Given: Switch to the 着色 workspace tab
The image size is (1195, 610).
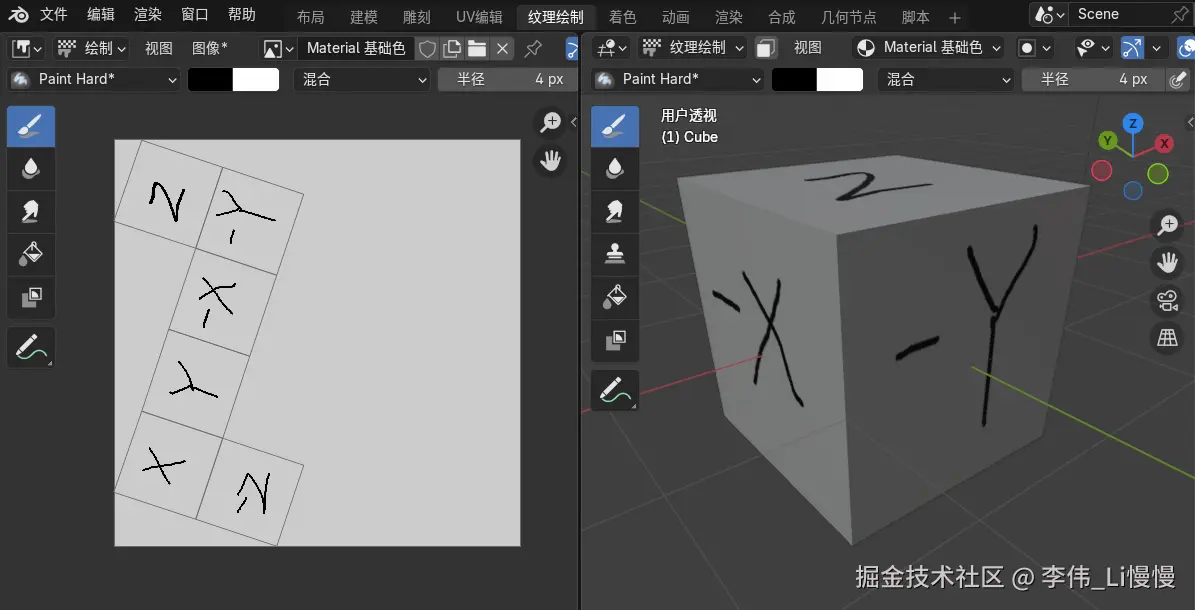Looking at the screenshot, I should tap(623, 17).
